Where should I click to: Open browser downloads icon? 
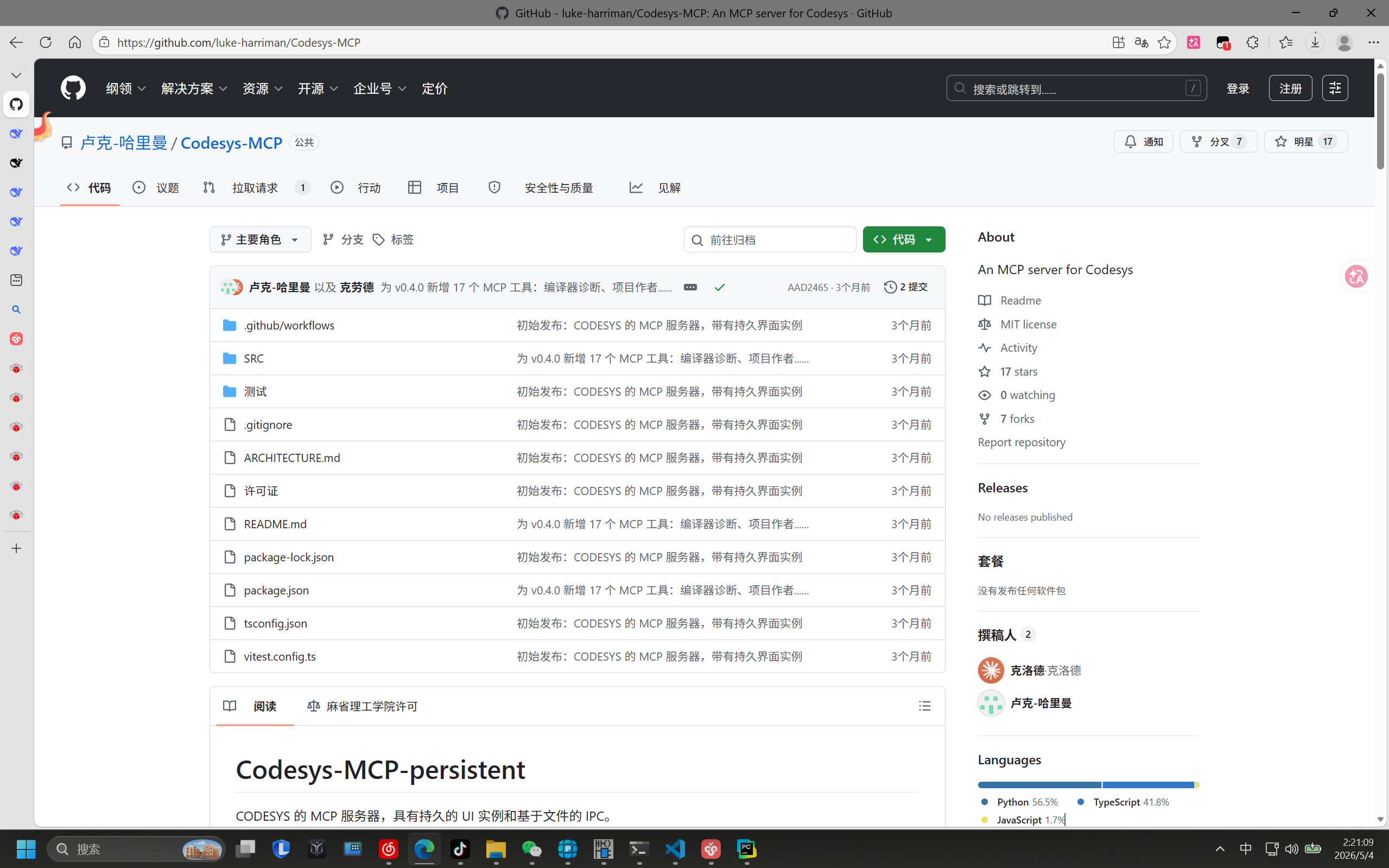coord(1315,42)
